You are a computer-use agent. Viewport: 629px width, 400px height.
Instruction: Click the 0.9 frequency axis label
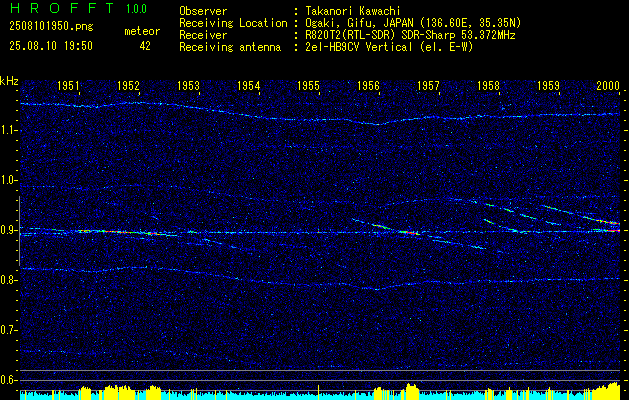(x=8, y=230)
